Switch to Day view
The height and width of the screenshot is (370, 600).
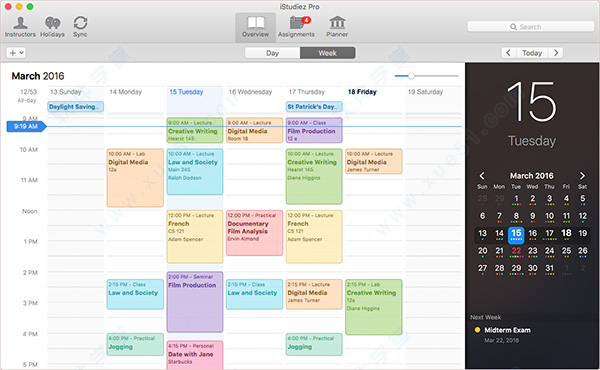coord(272,53)
